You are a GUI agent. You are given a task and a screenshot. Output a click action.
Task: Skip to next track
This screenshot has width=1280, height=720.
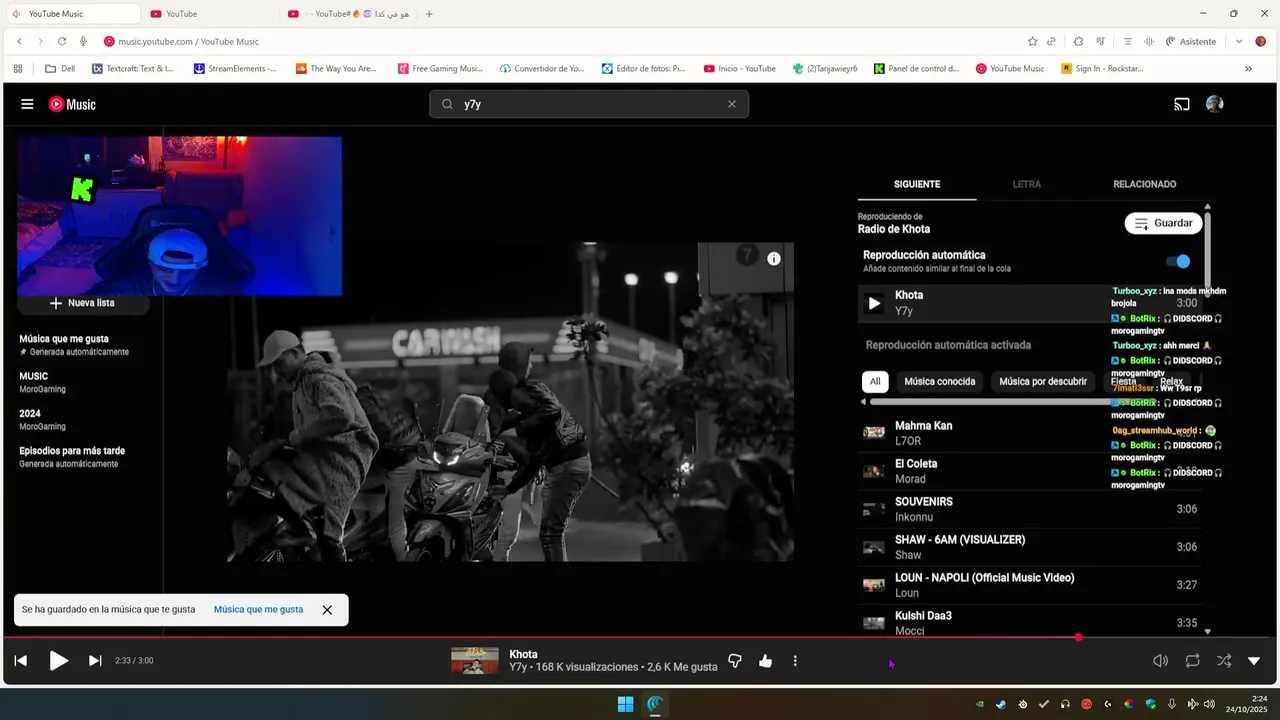[x=95, y=661]
